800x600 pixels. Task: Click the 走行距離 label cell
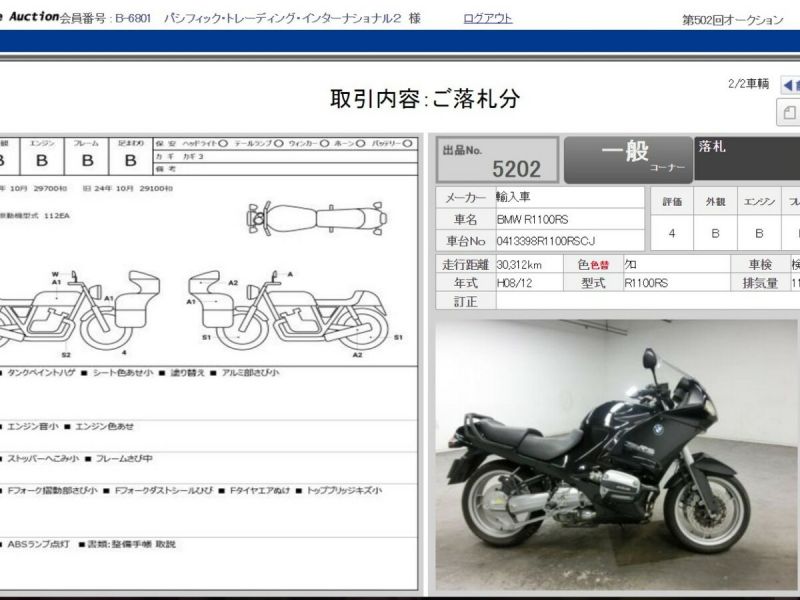click(465, 265)
